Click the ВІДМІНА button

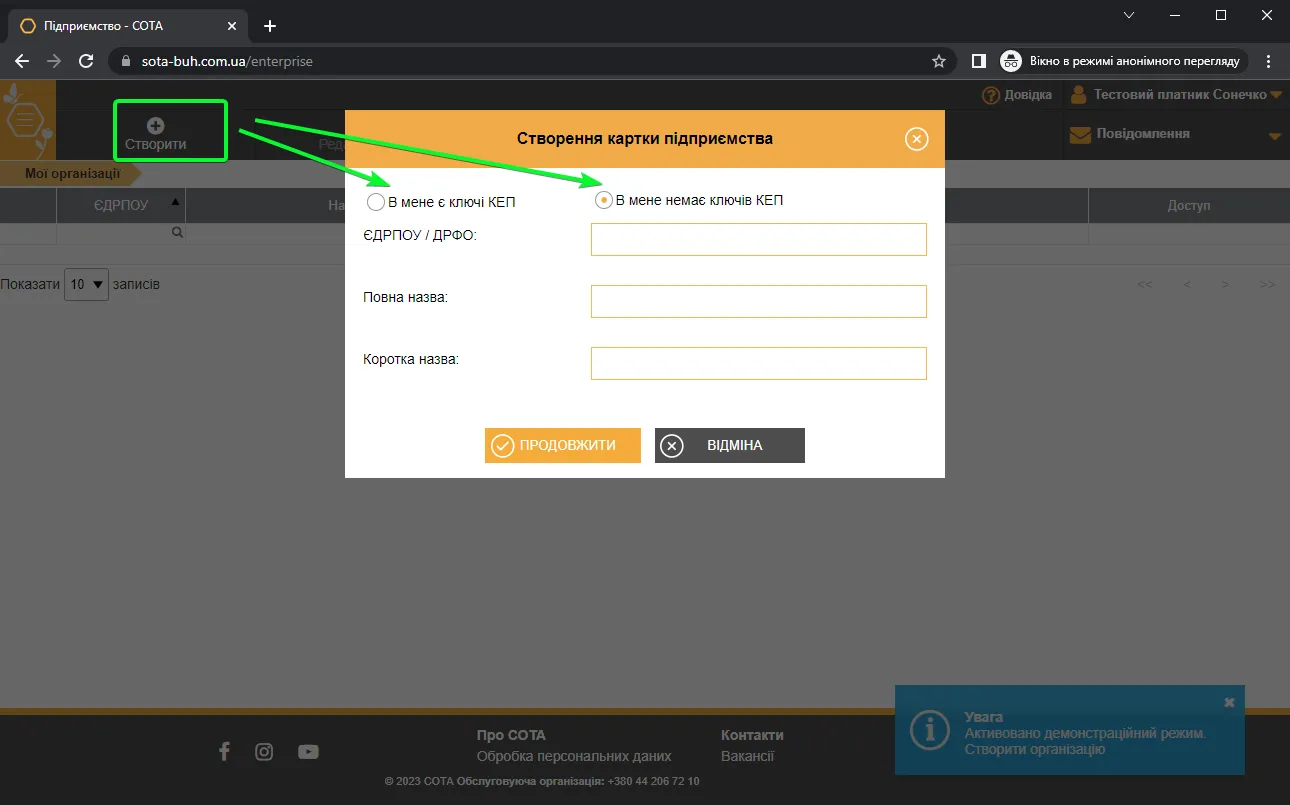pos(730,446)
